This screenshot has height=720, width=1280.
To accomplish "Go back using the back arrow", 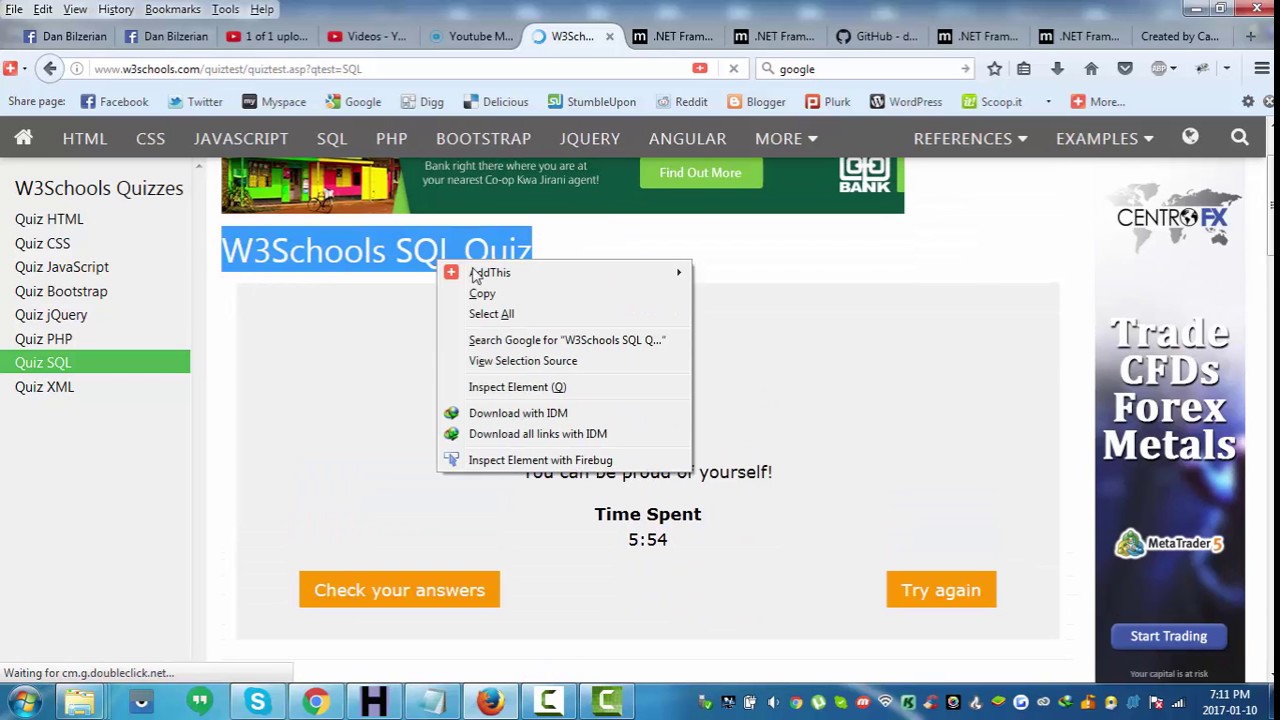I will [x=50, y=69].
